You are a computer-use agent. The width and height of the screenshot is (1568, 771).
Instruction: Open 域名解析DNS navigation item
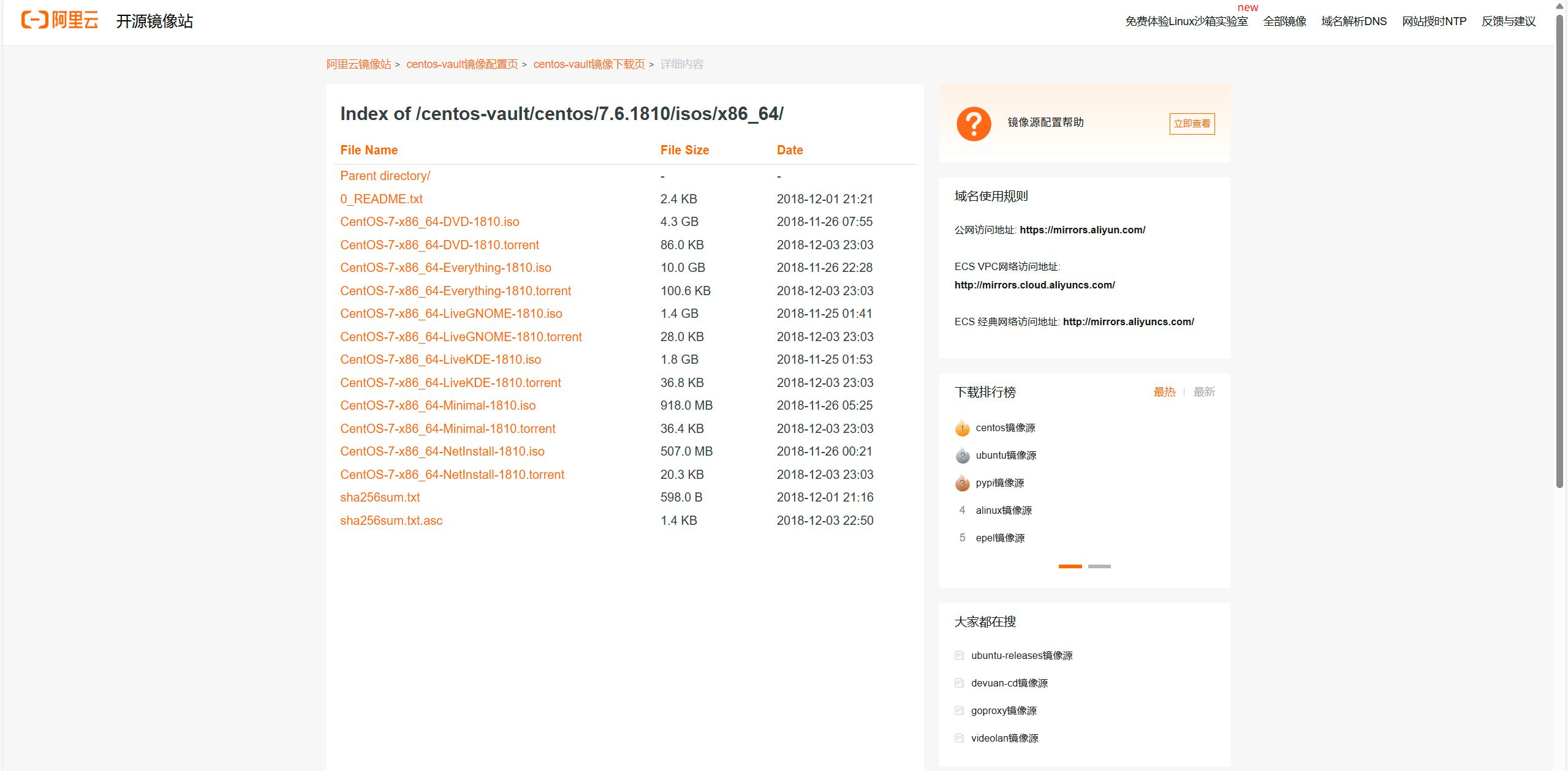(1354, 21)
